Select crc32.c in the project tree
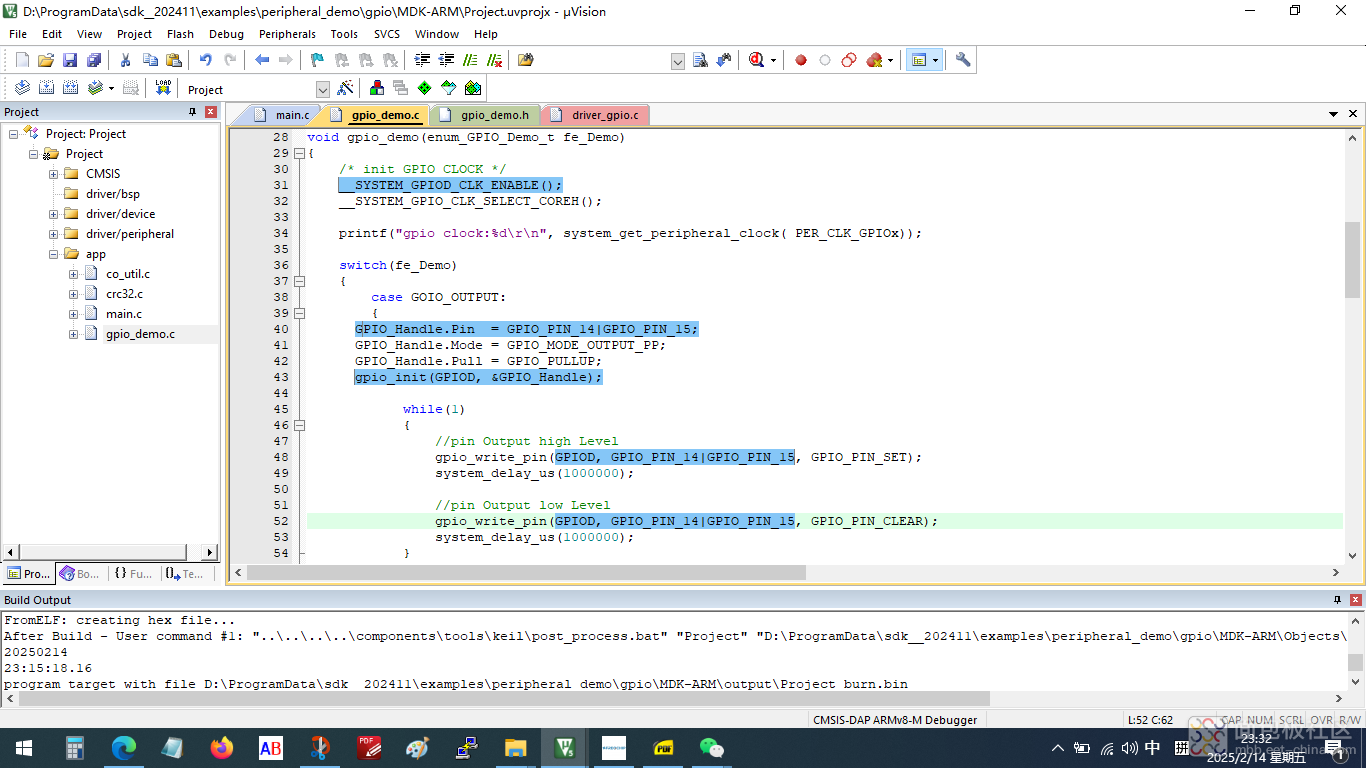Viewport: 1366px width, 768px height. coord(124,294)
